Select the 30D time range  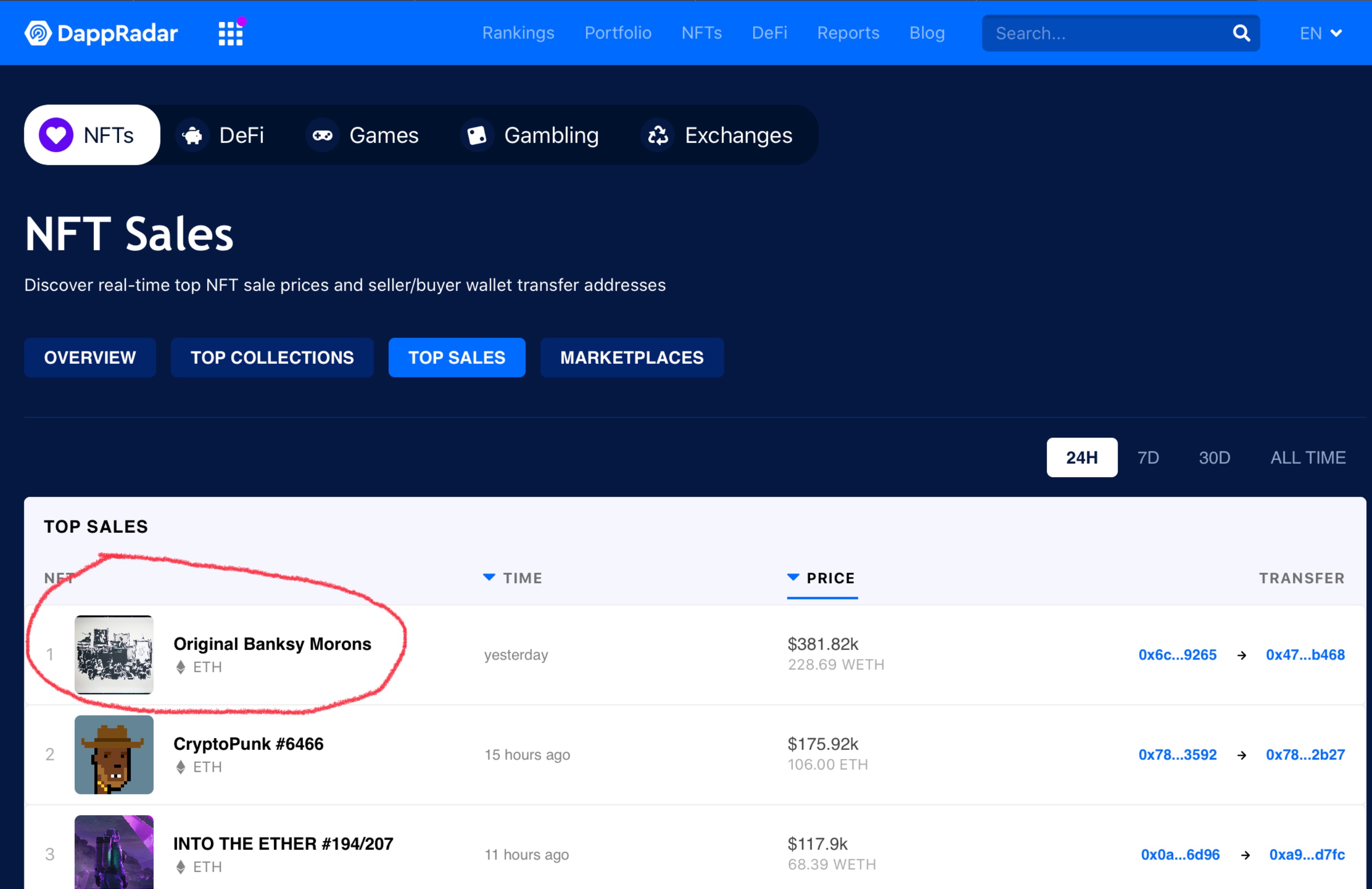click(1215, 458)
